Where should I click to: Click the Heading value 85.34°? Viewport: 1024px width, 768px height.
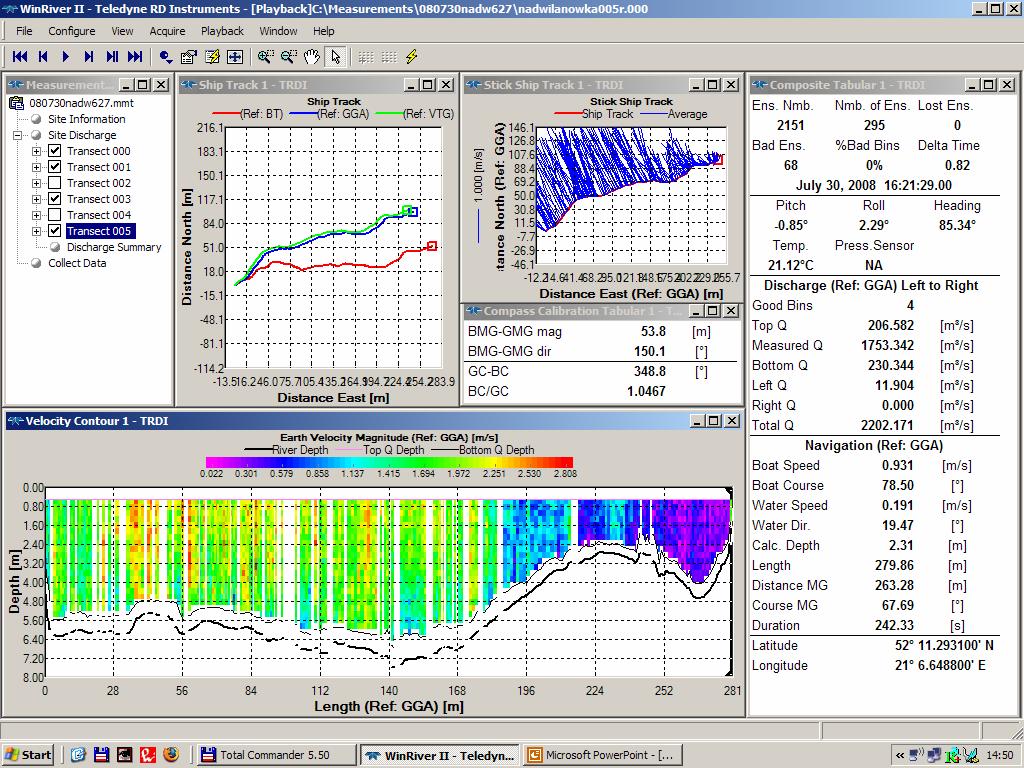coord(957,225)
